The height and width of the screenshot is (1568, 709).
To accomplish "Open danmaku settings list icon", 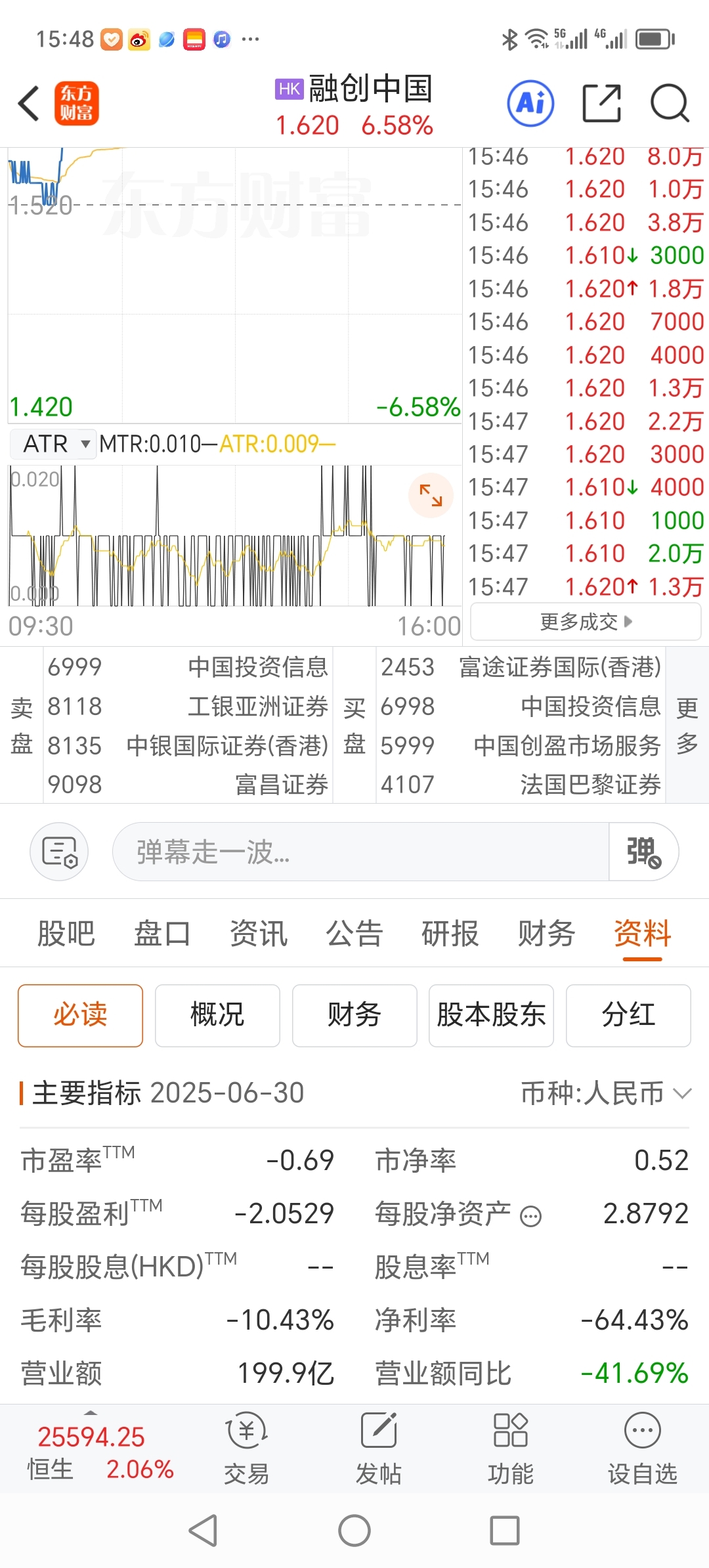I will pyautogui.click(x=59, y=852).
